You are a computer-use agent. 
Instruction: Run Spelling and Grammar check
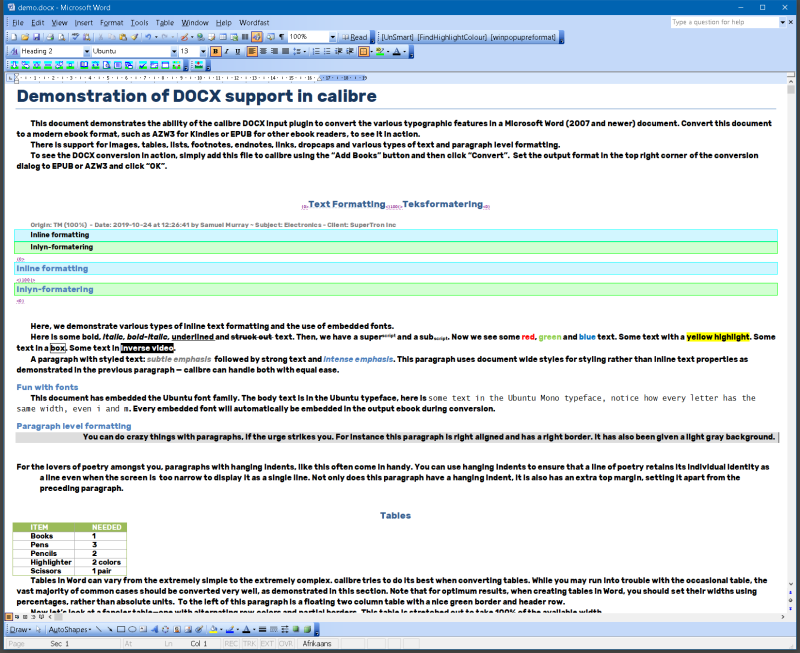point(76,37)
